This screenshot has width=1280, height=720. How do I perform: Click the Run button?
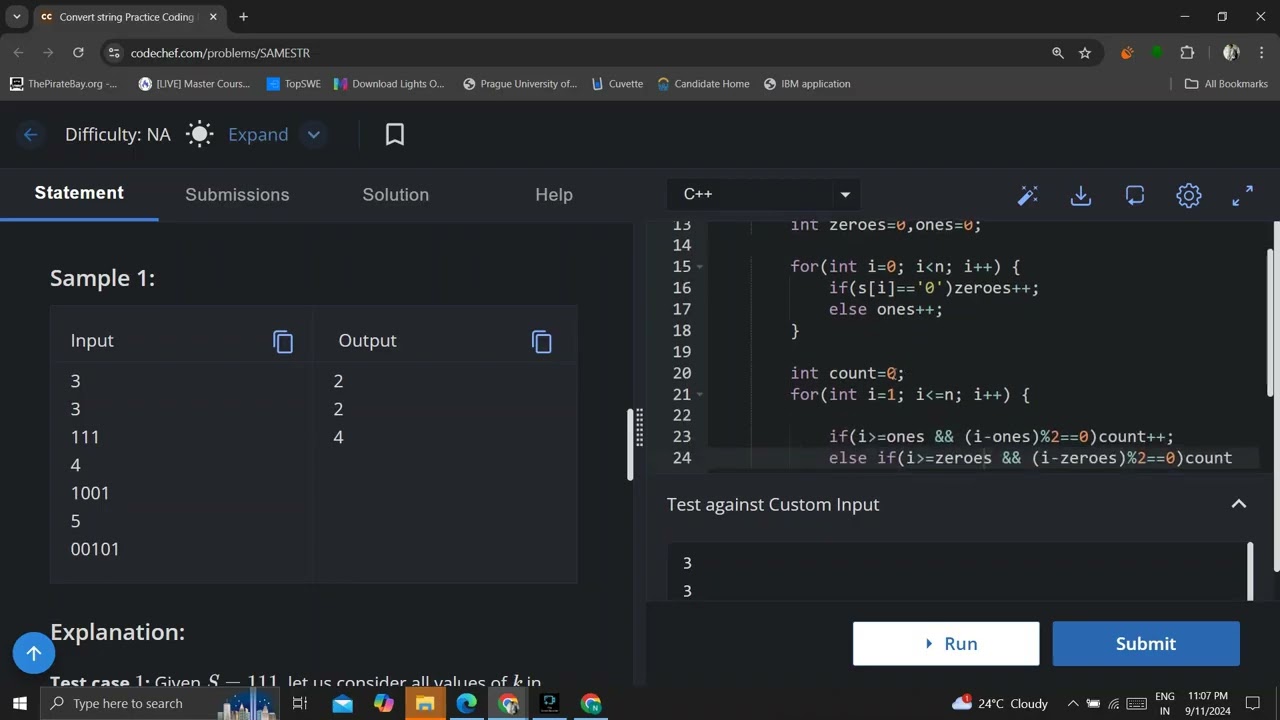(946, 644)
